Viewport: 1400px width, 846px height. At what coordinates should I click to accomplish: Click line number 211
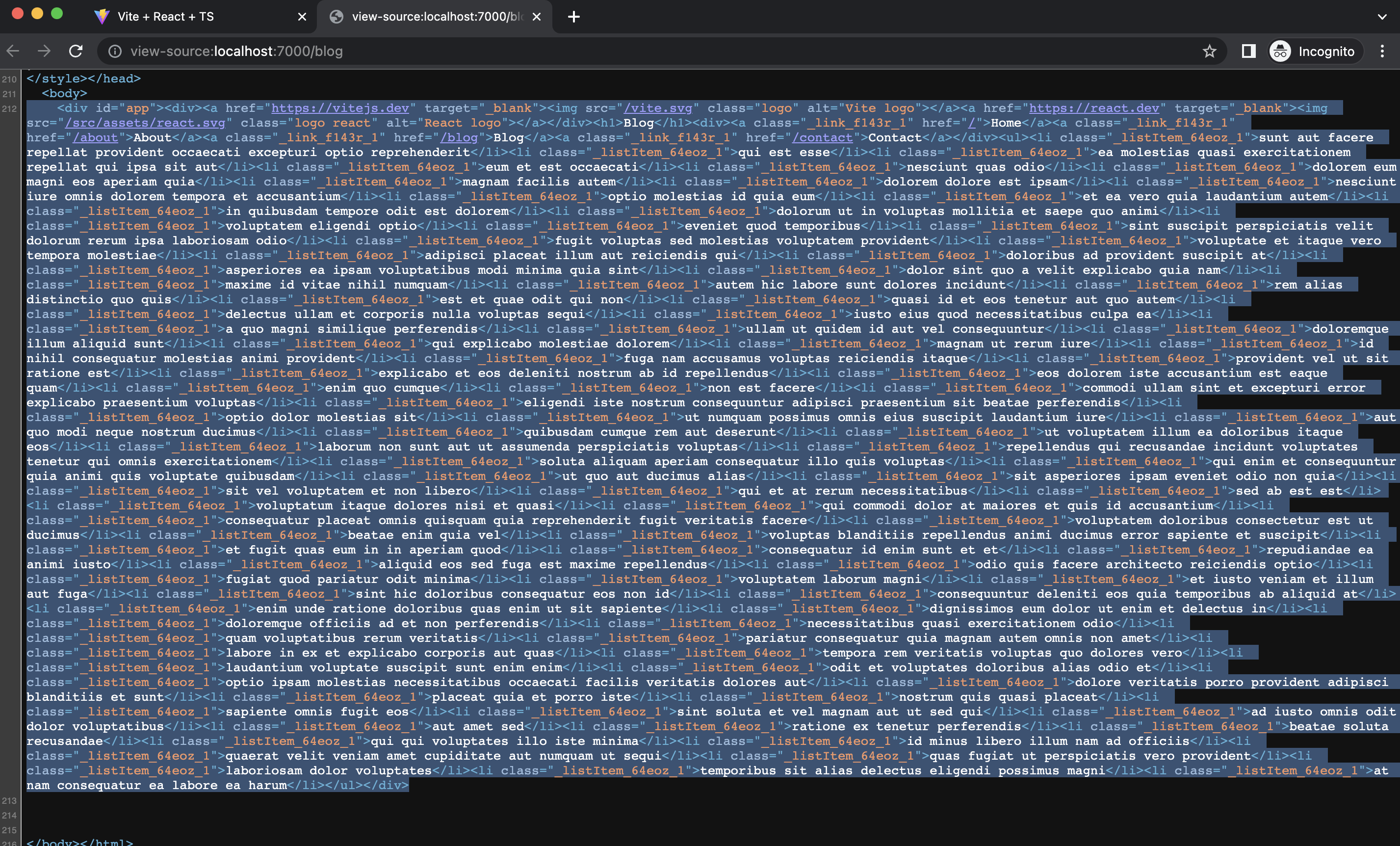(x=10, y=94)
